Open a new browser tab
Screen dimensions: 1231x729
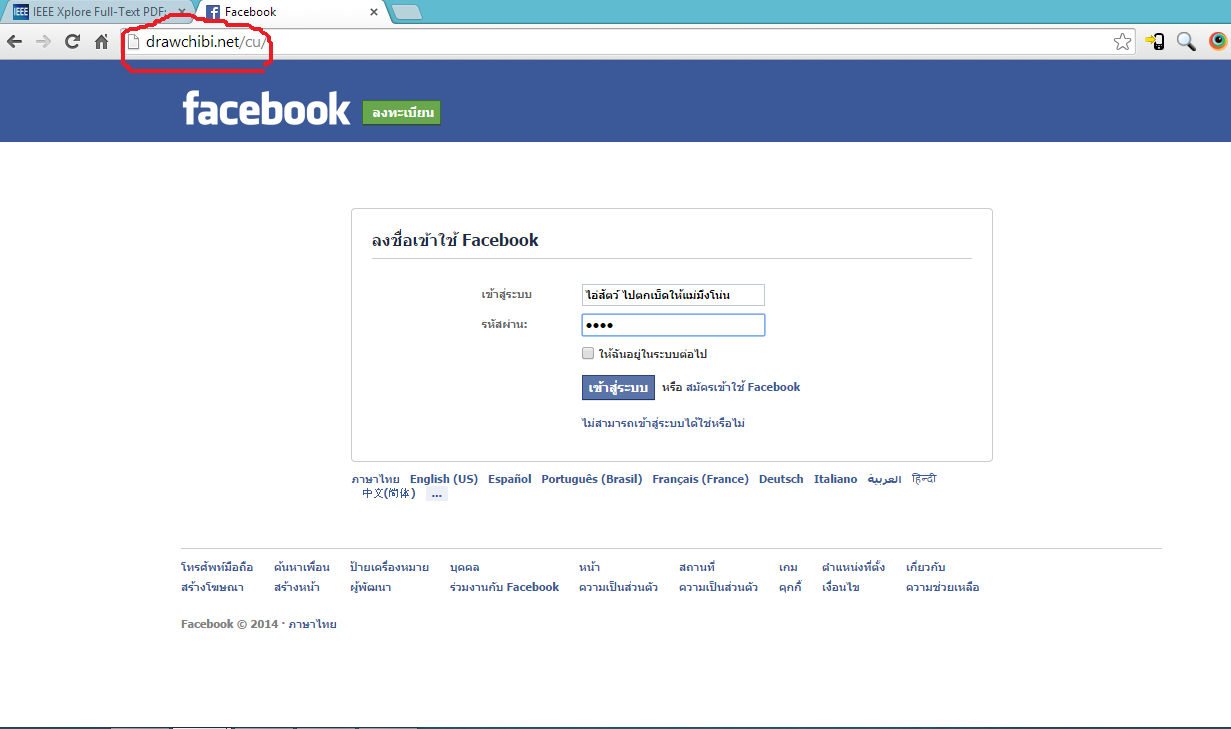coord(406,12)
